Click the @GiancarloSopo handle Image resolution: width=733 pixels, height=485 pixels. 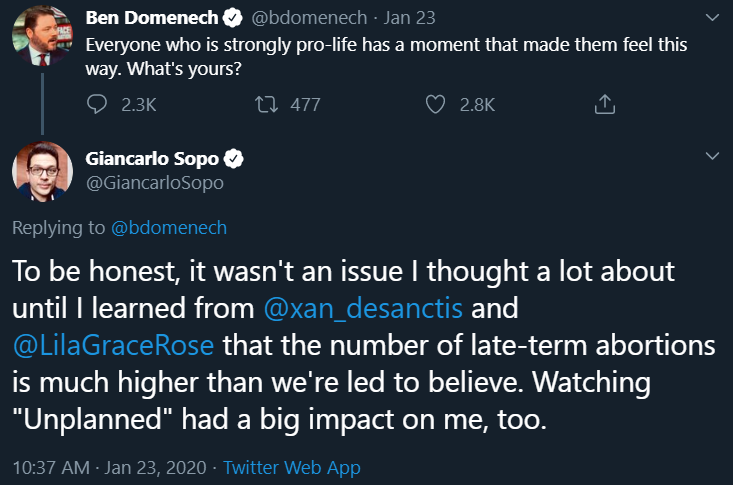153,183
